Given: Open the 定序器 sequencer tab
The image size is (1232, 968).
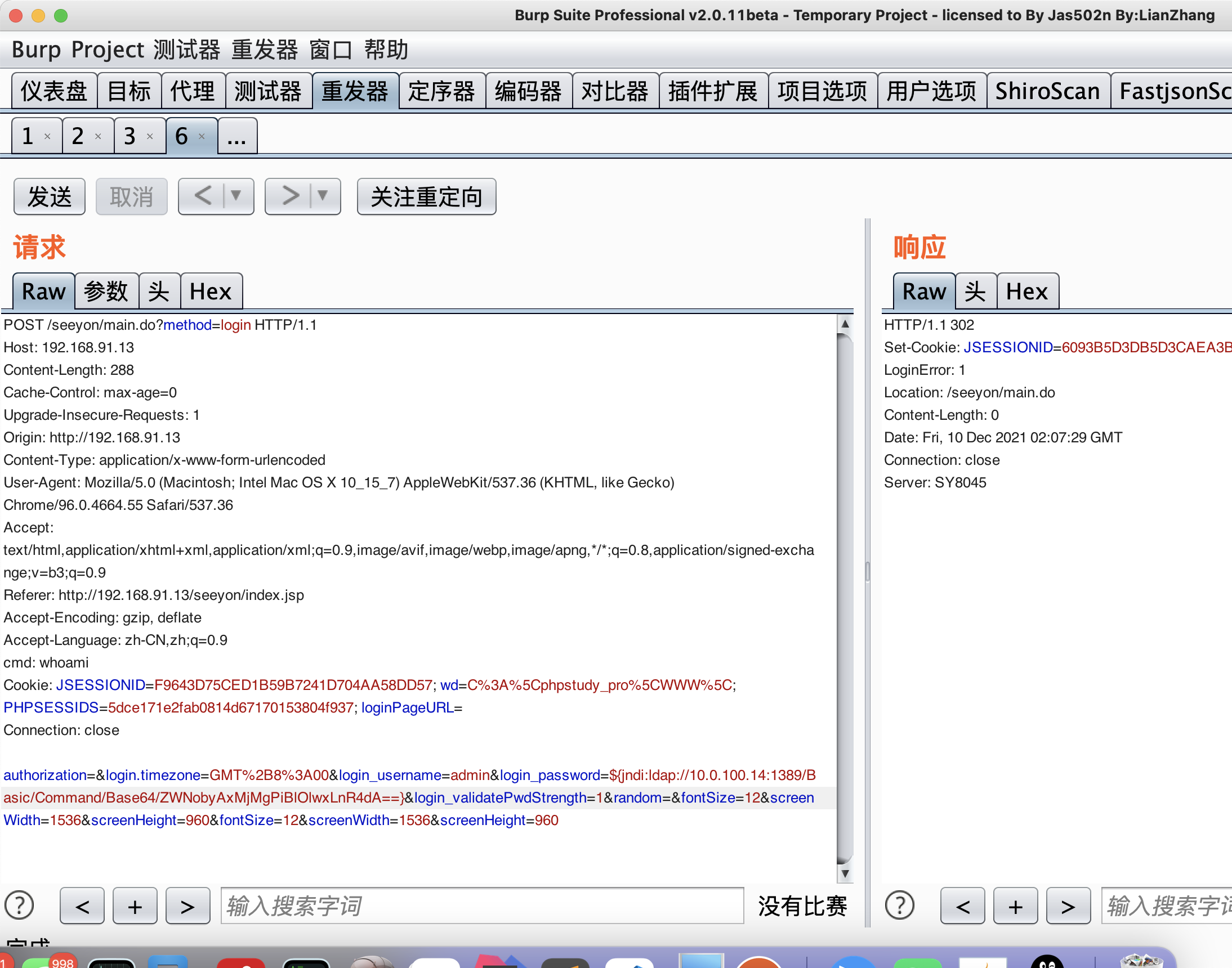Looking at the screenshot, I should pyautogui.click(x=442, y=91).
